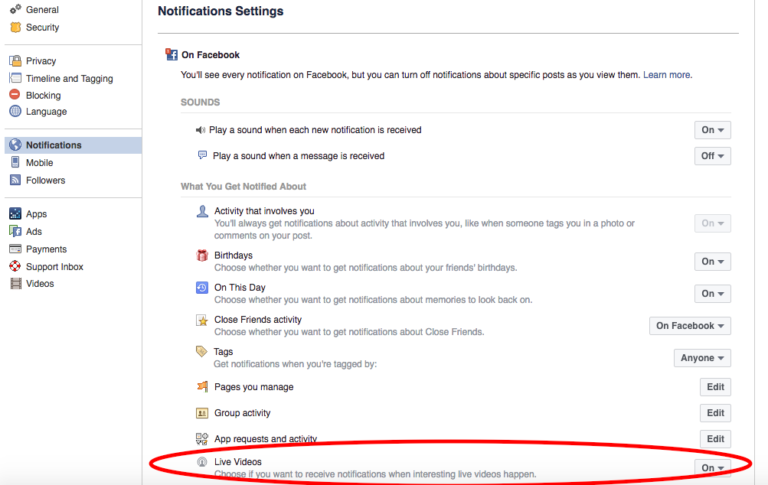Open the Live Videos On dropdown

tap(713, 468)
